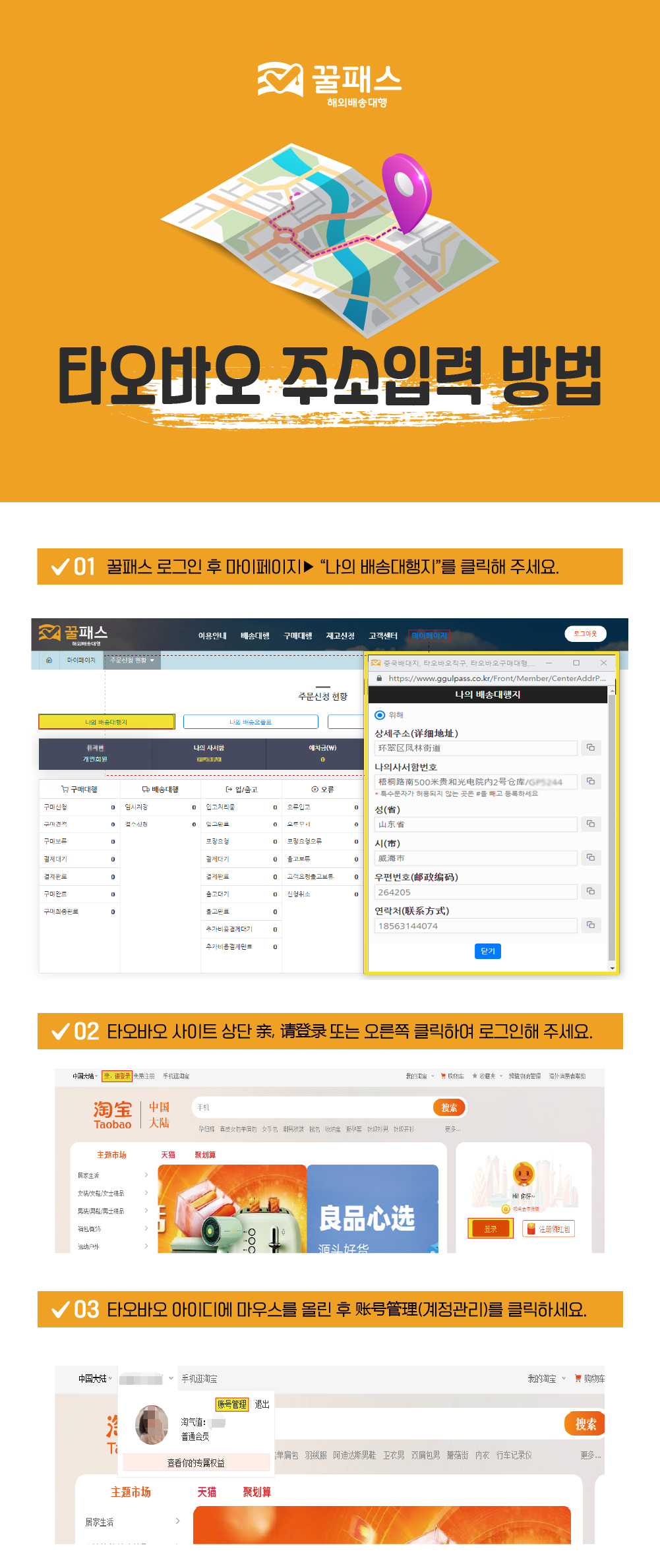Click the 나의 배송요율표 button
Image resolution: width=660 pixels, height=1568 pixels.
251,722
